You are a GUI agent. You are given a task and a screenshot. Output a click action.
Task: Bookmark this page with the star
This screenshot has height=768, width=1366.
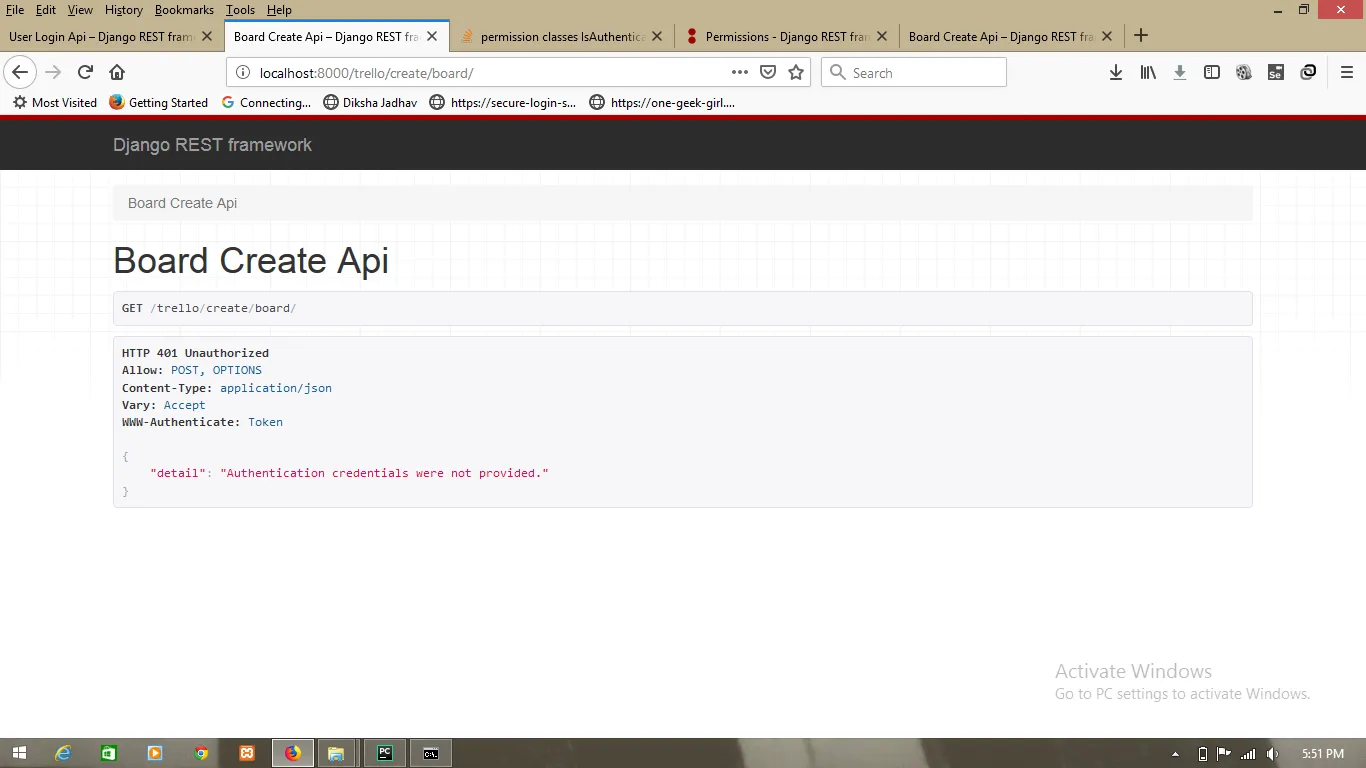796,72
